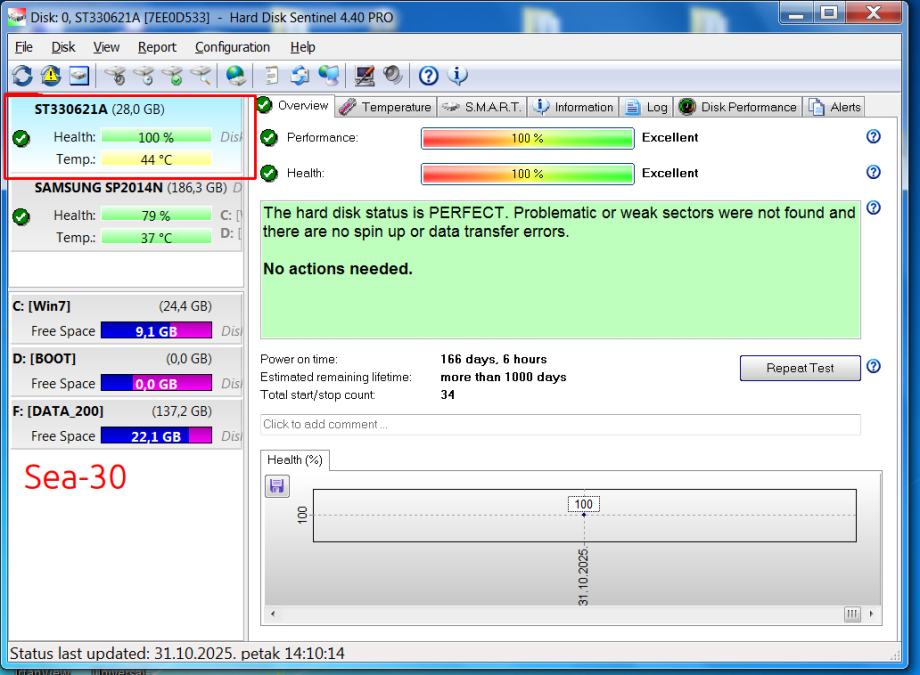Select the C: [Win7] partition label
The image size is (920, 675).
click(42, 306)
